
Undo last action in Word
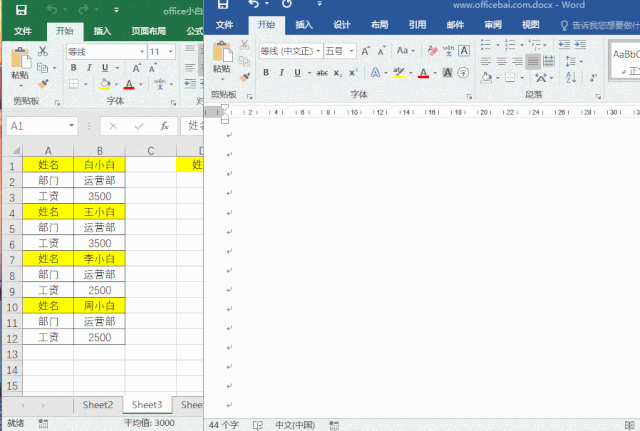point(254,4)
